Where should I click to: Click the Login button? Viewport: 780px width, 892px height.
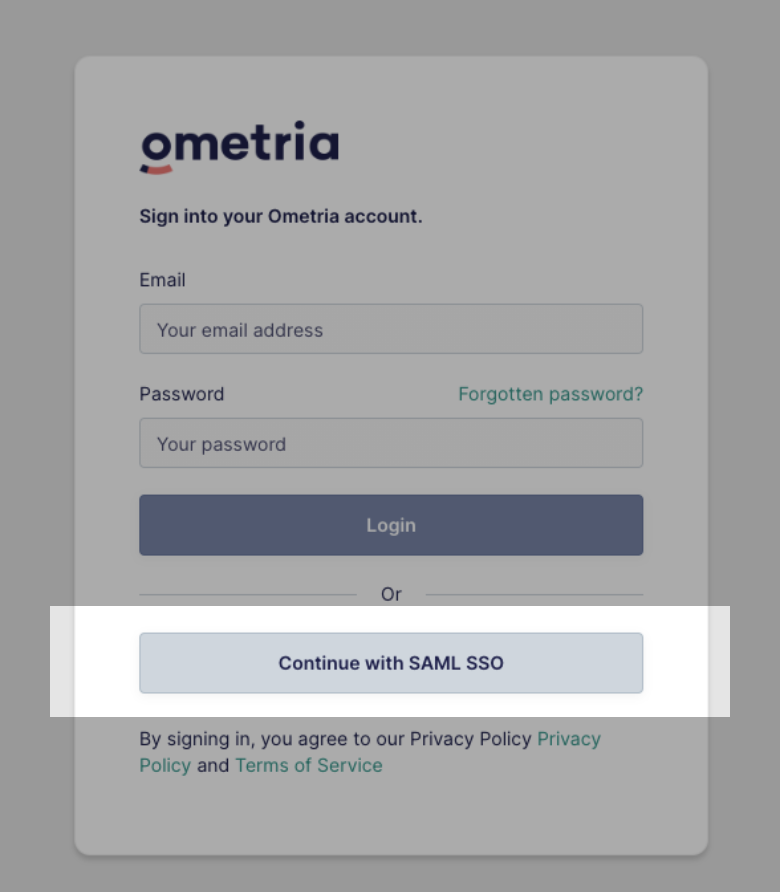[391, 525]
